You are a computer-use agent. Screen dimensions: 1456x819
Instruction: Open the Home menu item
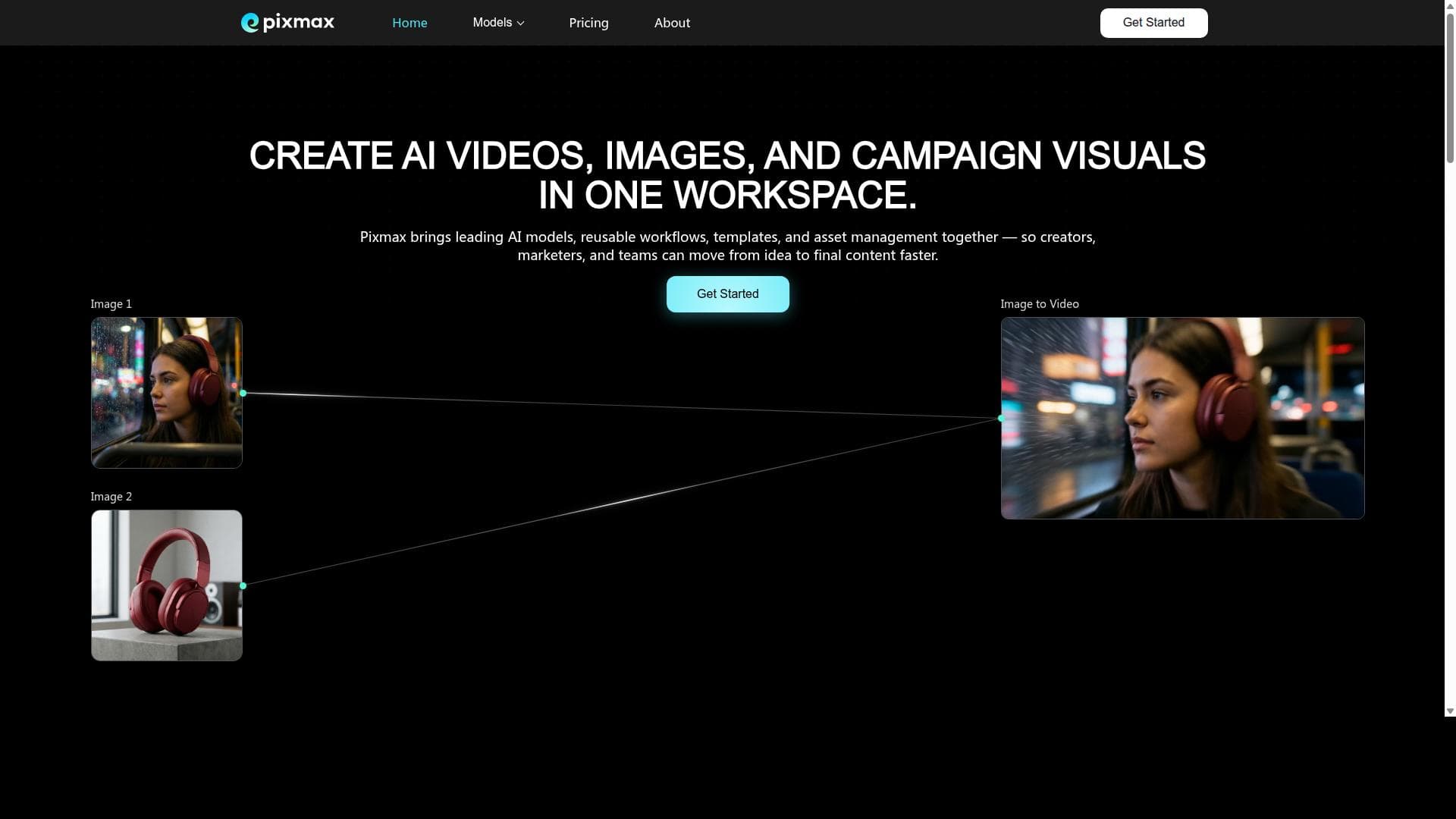[x=409, y=23]
